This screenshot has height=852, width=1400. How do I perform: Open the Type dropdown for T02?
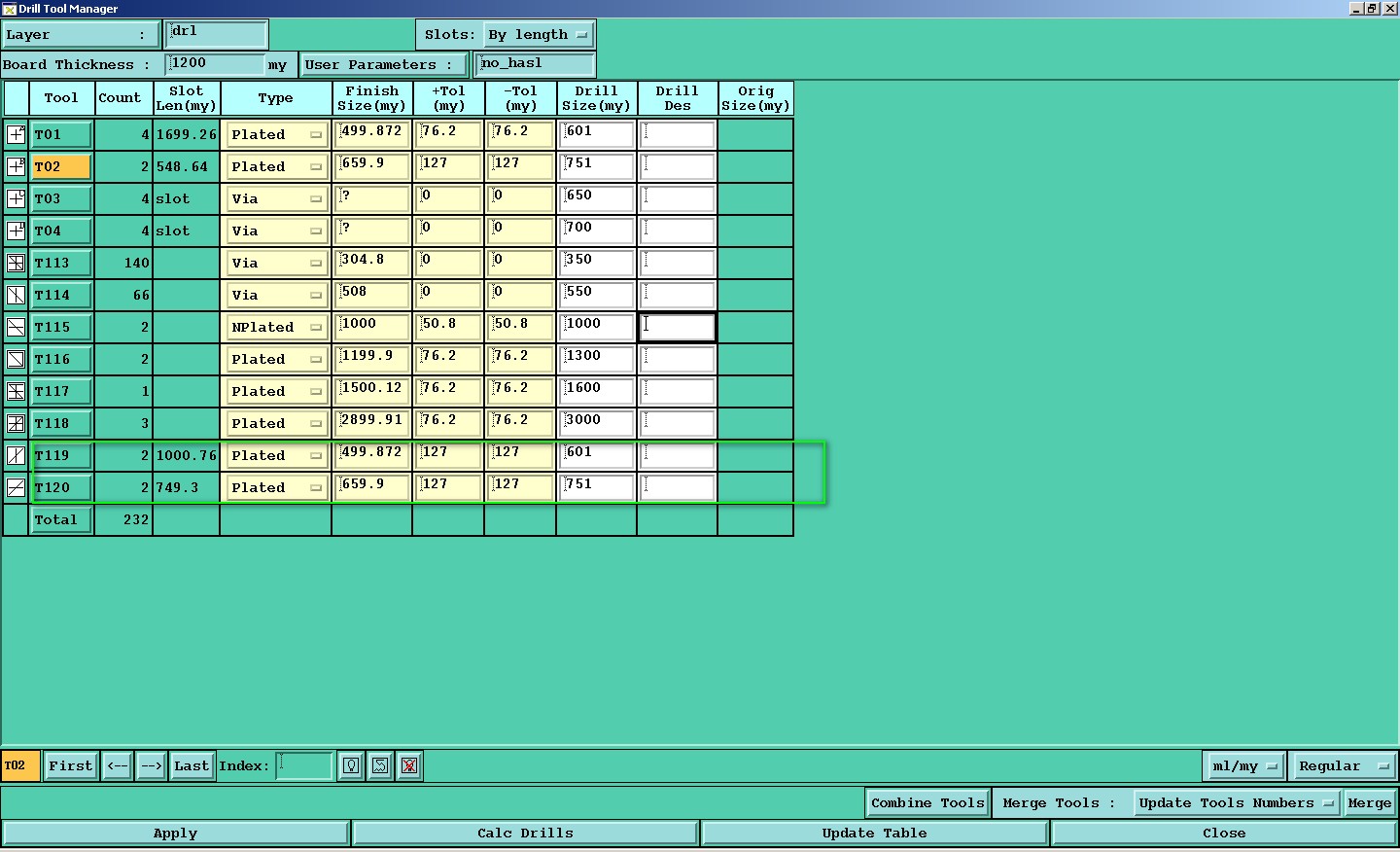276,166
